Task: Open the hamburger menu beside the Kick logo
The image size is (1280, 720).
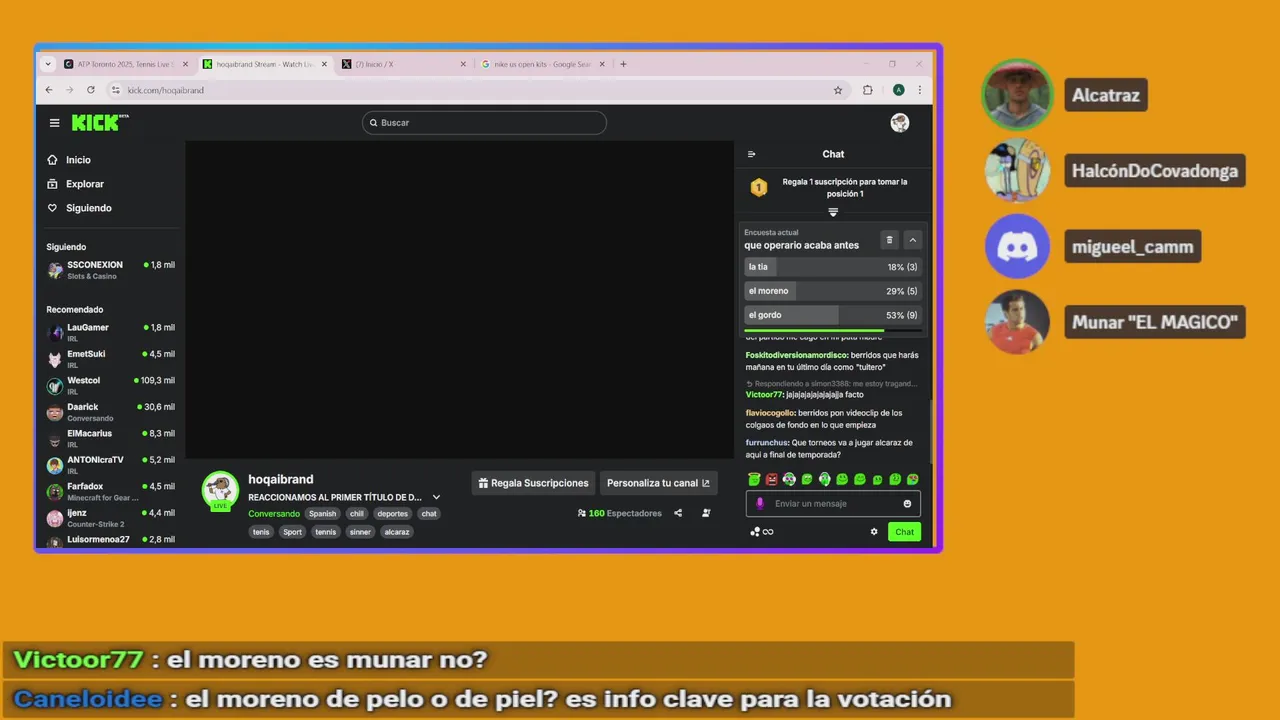Action: (54, 123)
